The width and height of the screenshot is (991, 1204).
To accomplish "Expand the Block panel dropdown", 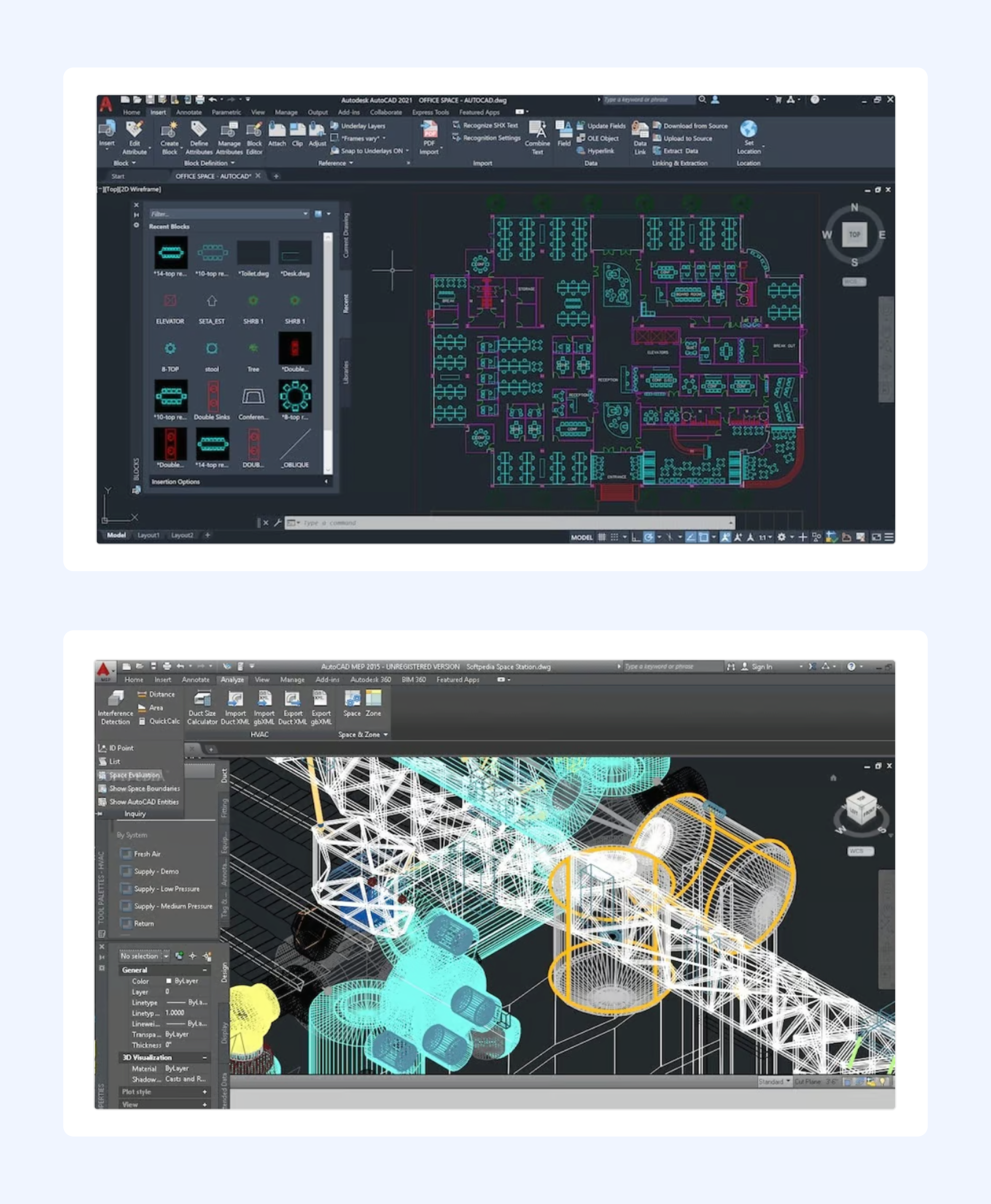I will pyautogui.click(x=124, y=163).
